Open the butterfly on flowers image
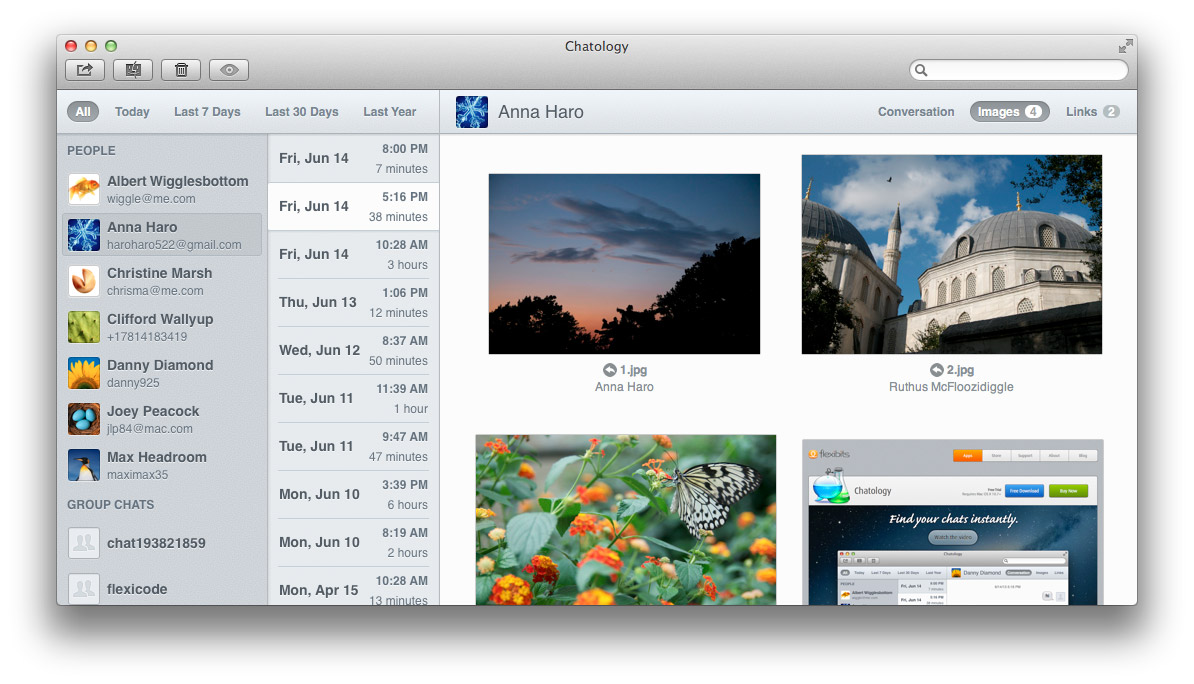This screenshot has width=1194, height=684. [x=625, y=519]
